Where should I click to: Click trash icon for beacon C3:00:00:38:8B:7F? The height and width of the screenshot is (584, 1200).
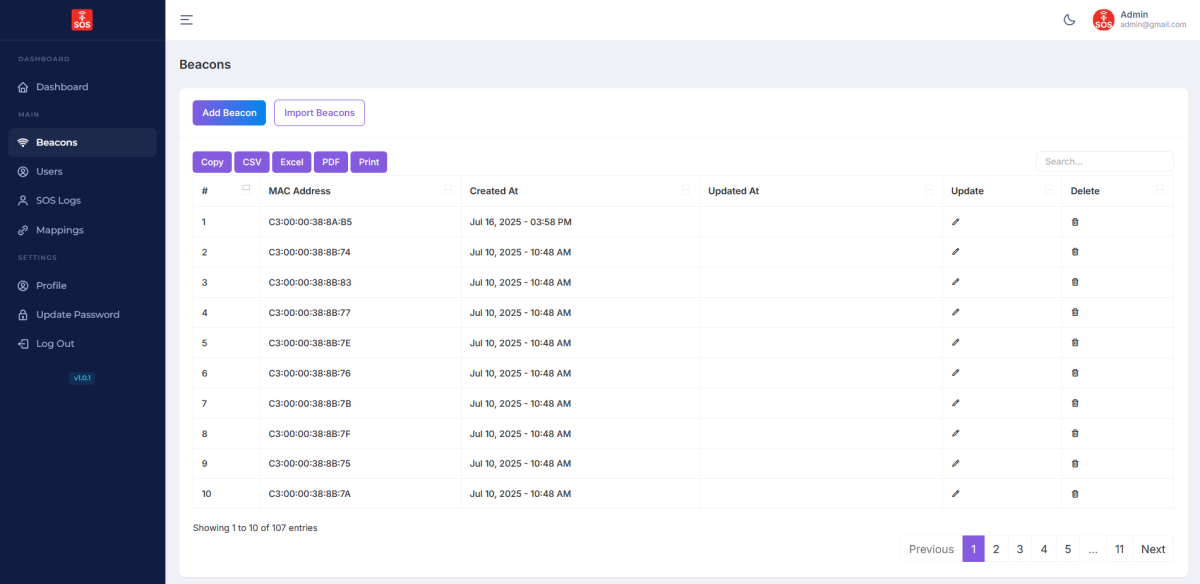pyautogui.click(x=1075, y=433)
